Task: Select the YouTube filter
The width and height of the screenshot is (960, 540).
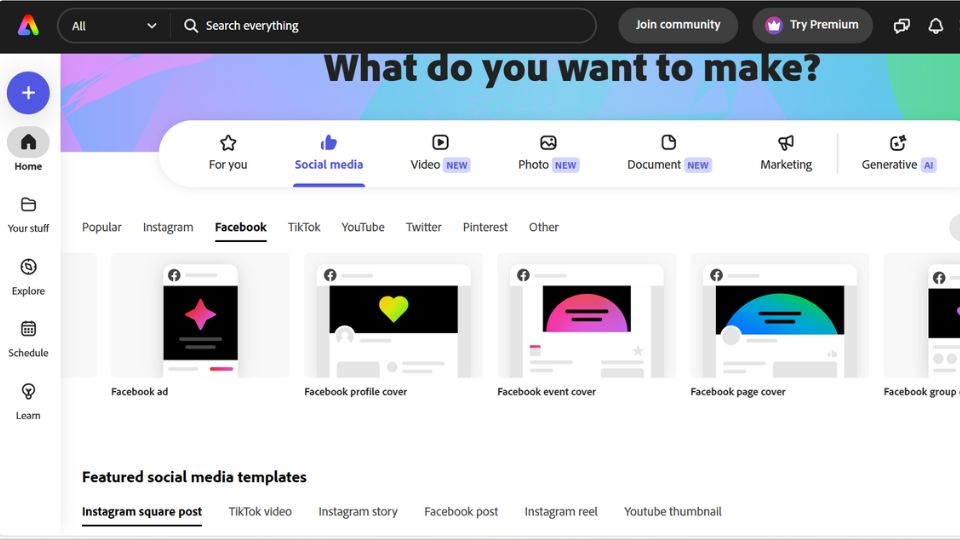Action: coord(363,227)
